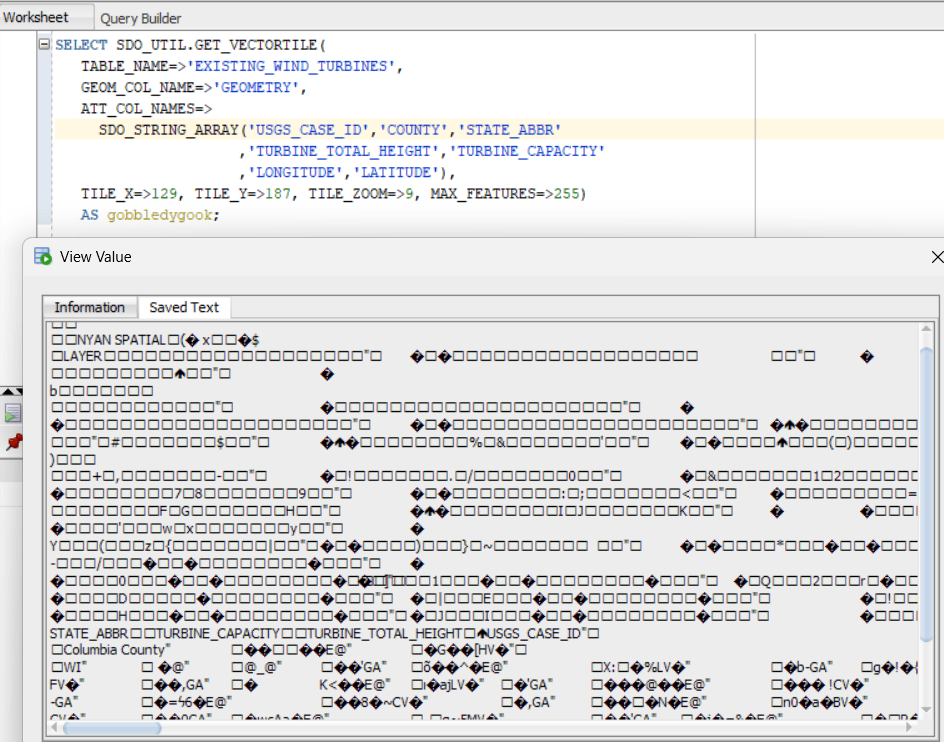Switch to the Information tab

coord(90,307)
